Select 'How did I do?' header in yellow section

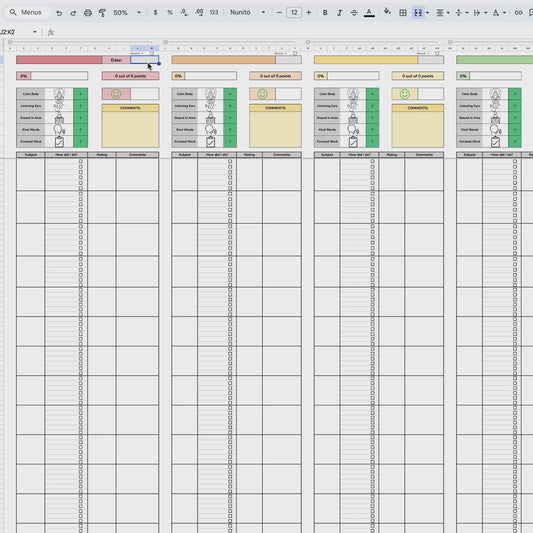coord(359,155)
